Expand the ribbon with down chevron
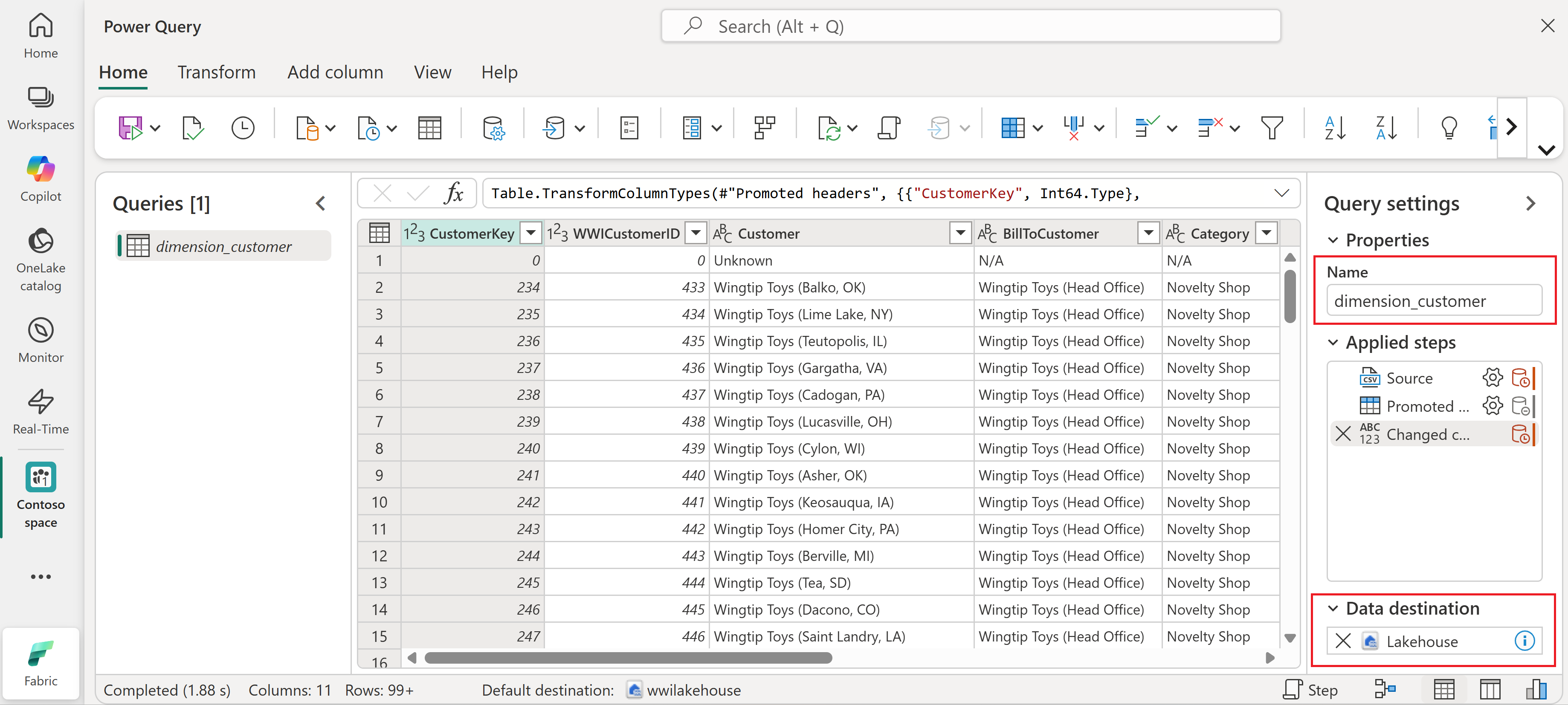 pyautogui.click(x=1546, y=150)
